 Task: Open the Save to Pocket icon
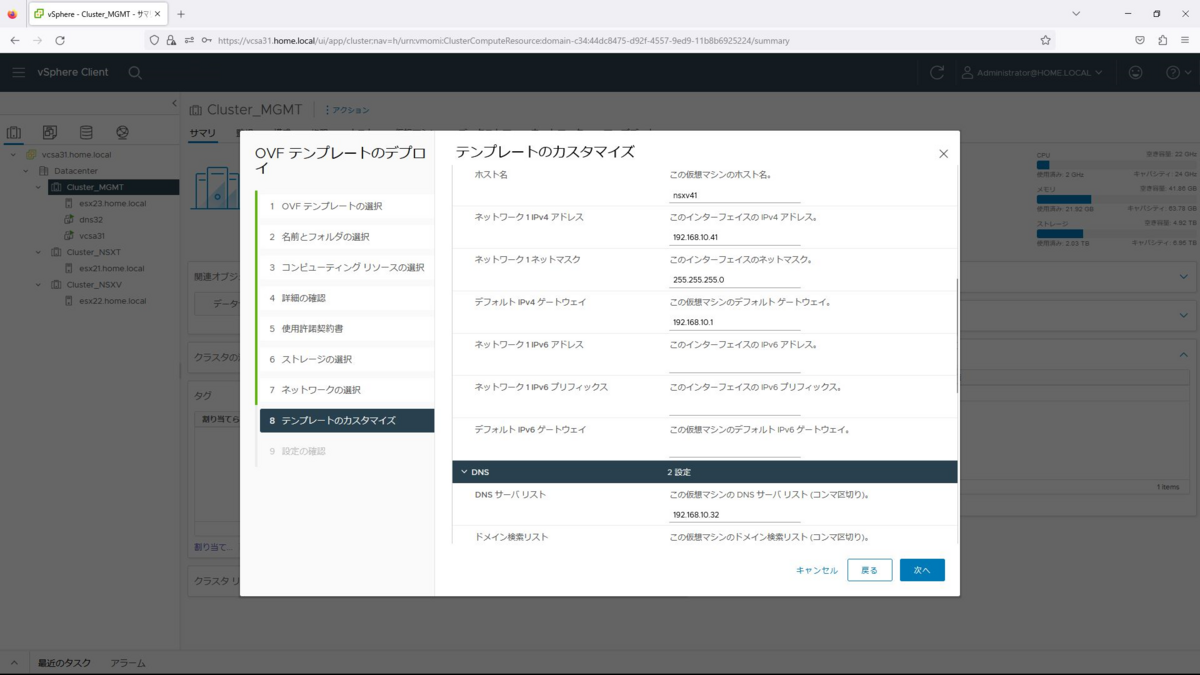1139,40
